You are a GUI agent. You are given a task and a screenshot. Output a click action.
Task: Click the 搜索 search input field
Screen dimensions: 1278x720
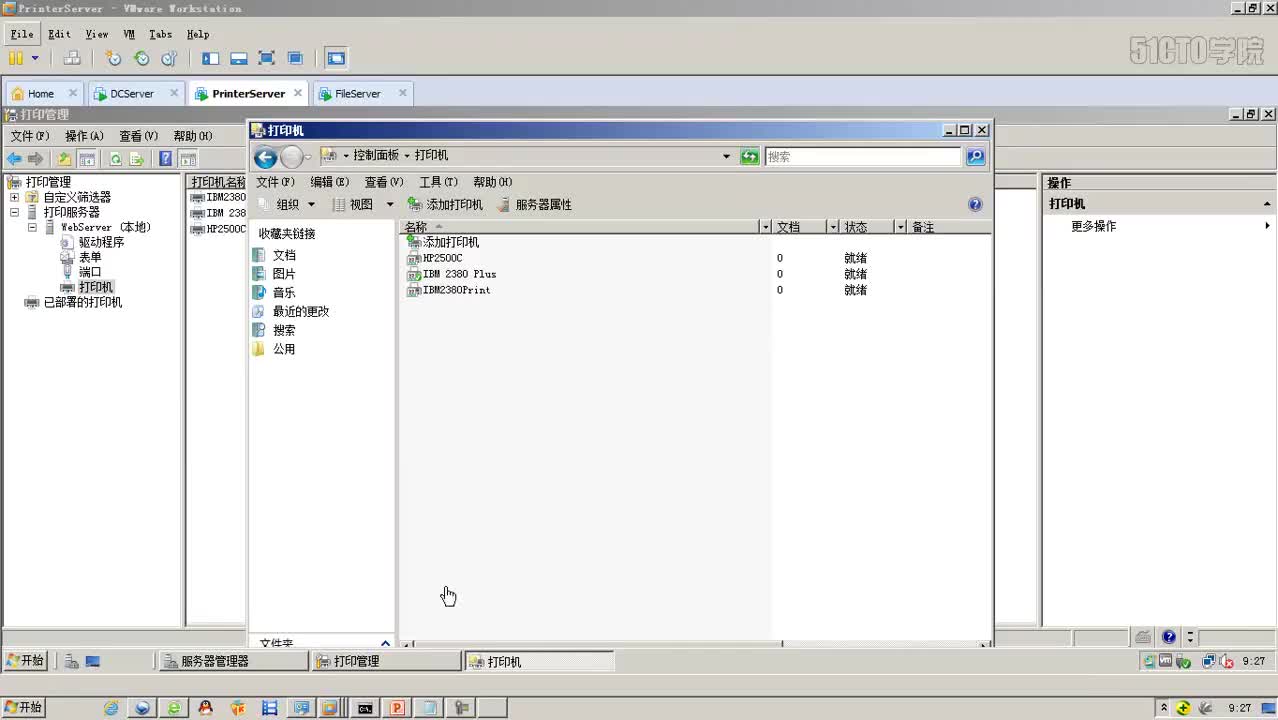[x=863, y=157]
